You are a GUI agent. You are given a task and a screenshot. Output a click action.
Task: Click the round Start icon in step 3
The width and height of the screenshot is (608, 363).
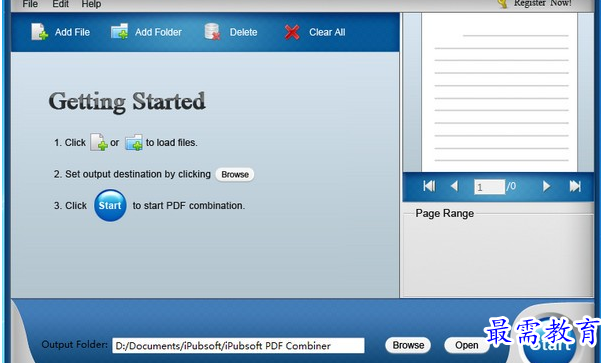coord(110,206)
